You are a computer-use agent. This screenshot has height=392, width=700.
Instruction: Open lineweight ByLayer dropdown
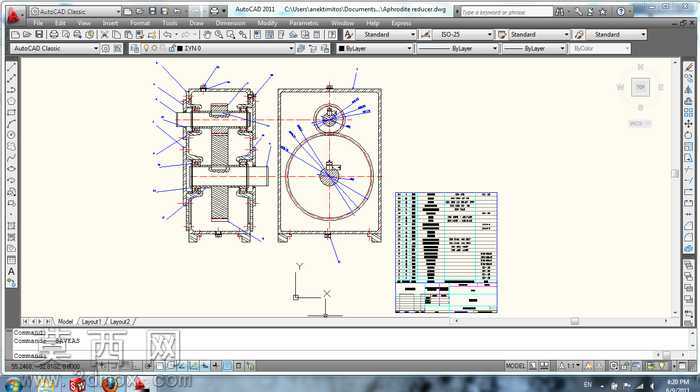pyautogui.click(x=534, y=48)
